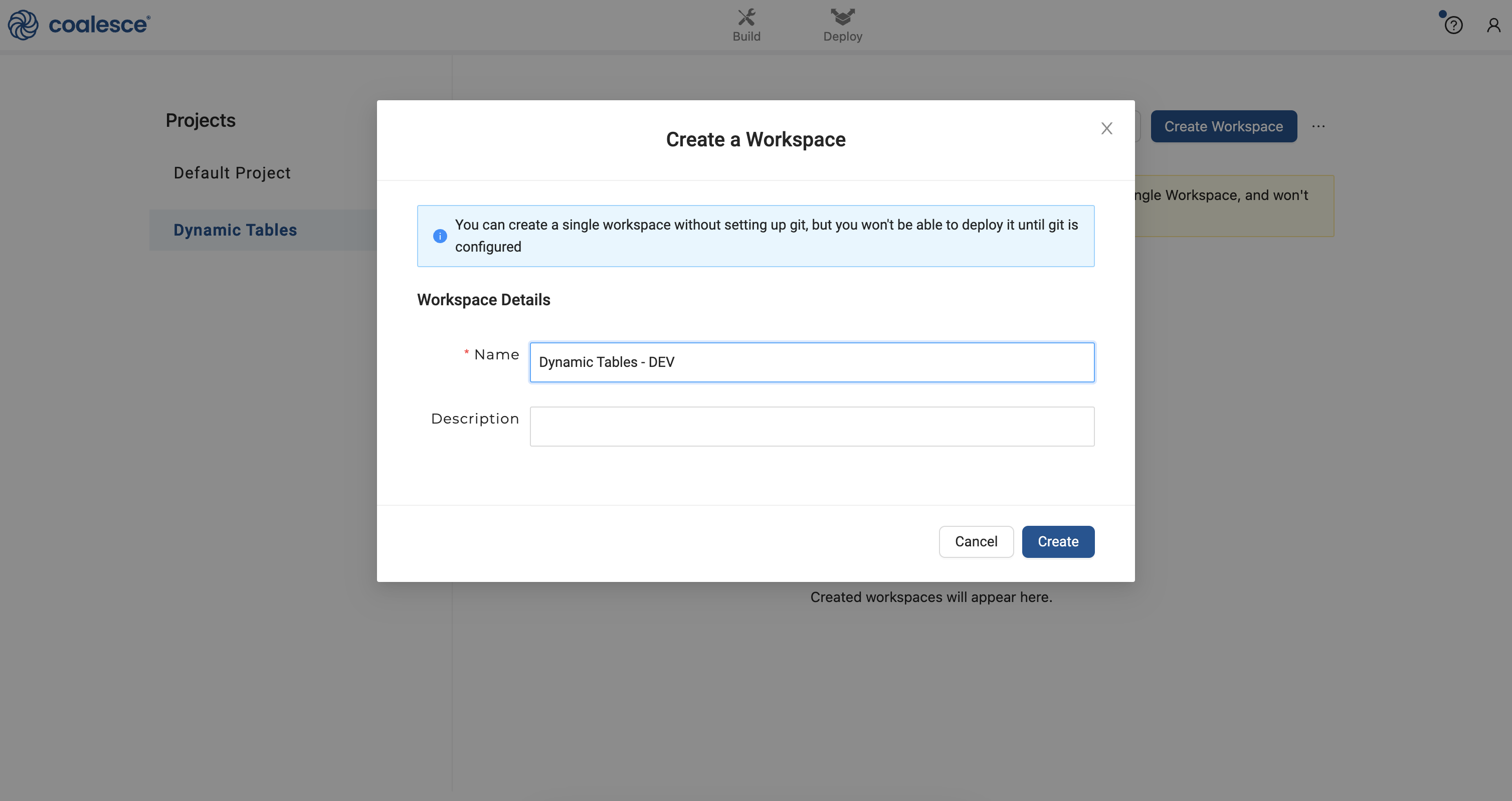Click the Create Workspace button
1512x801 pixels.
click(x=1223, y=127)
